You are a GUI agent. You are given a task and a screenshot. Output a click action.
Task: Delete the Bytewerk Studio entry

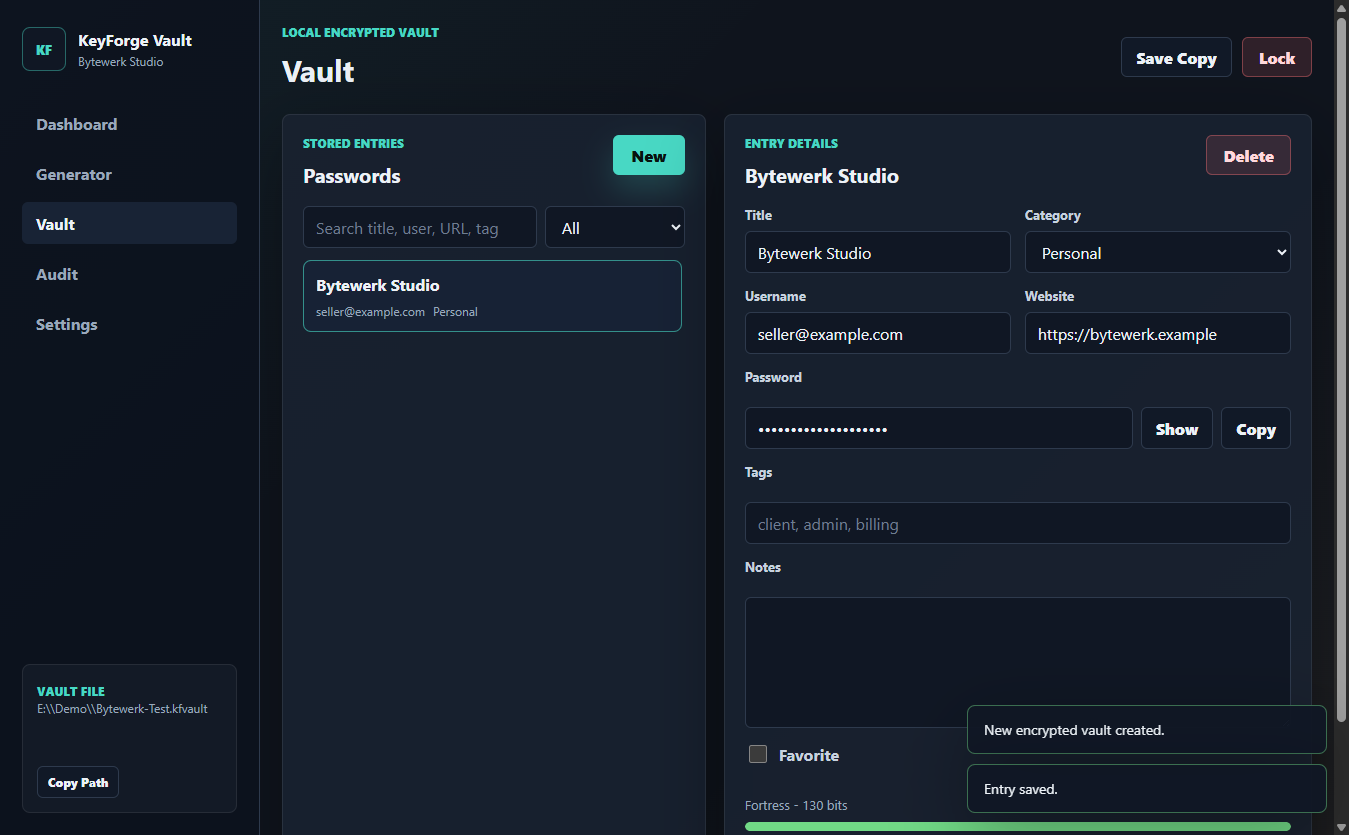point(1248,156)
